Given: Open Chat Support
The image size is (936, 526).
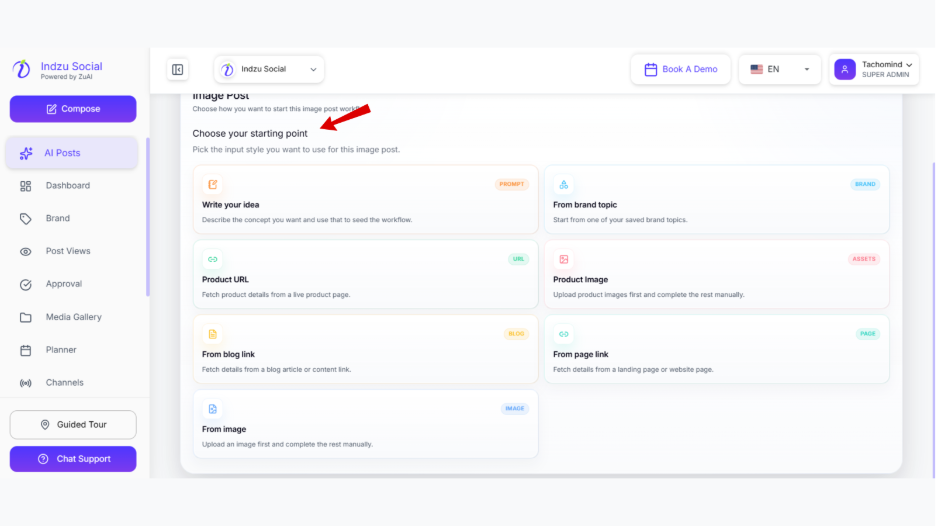Looking at the screenshot, I should coord(73,459).
